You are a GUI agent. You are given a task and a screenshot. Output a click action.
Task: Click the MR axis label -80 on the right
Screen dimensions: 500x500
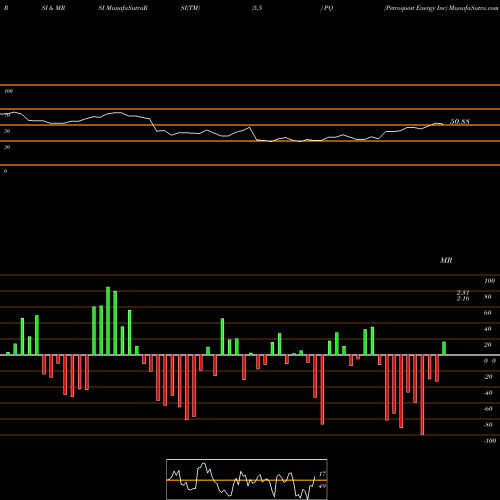488,425
